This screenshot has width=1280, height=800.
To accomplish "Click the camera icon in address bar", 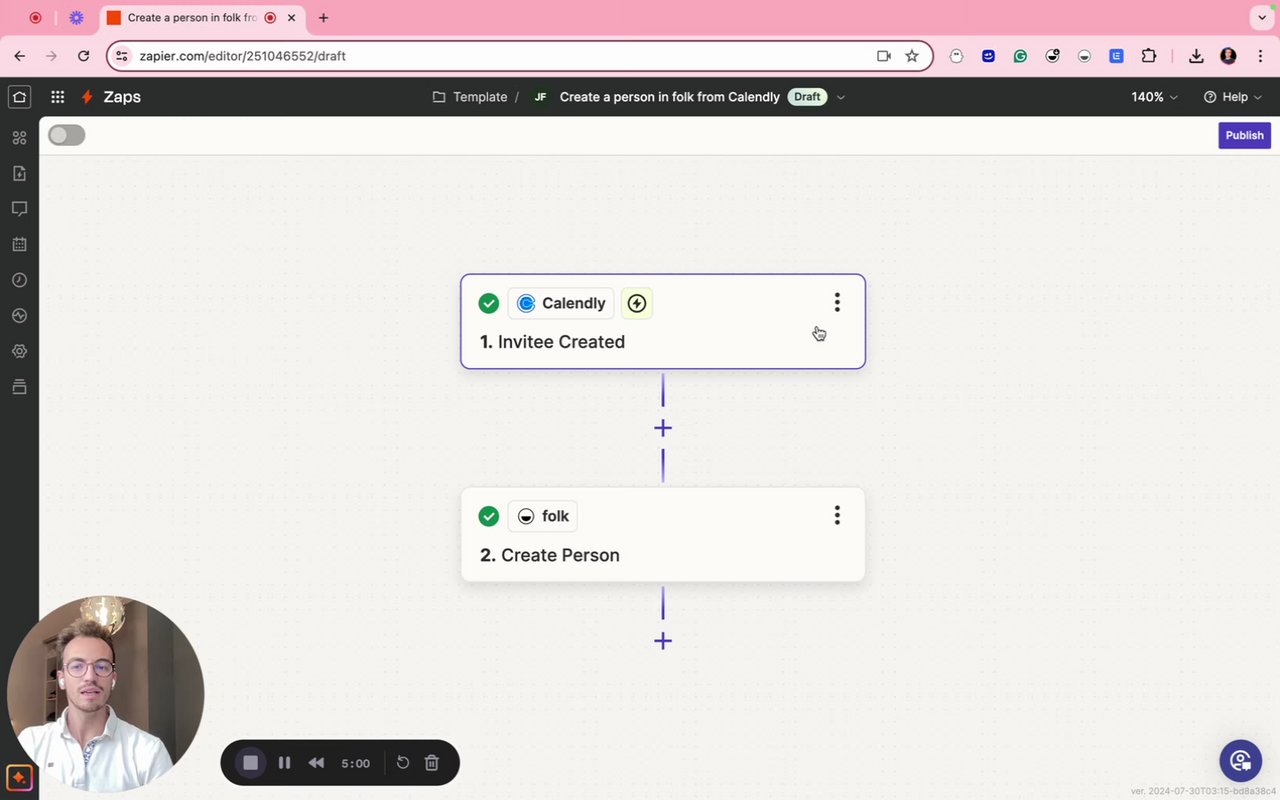I will [x=883, y=56].
